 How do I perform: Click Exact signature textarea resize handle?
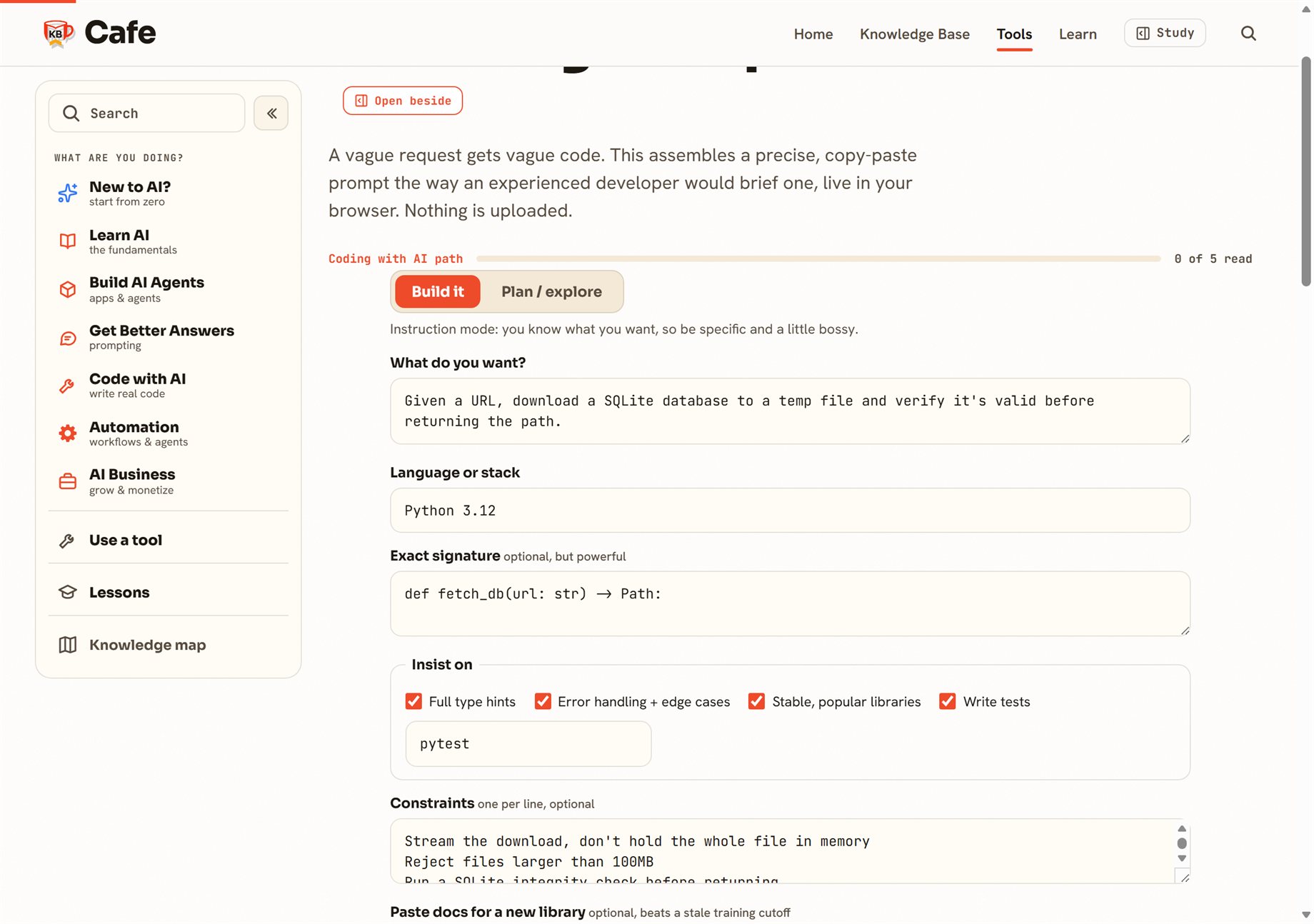tap(1185, 631)
